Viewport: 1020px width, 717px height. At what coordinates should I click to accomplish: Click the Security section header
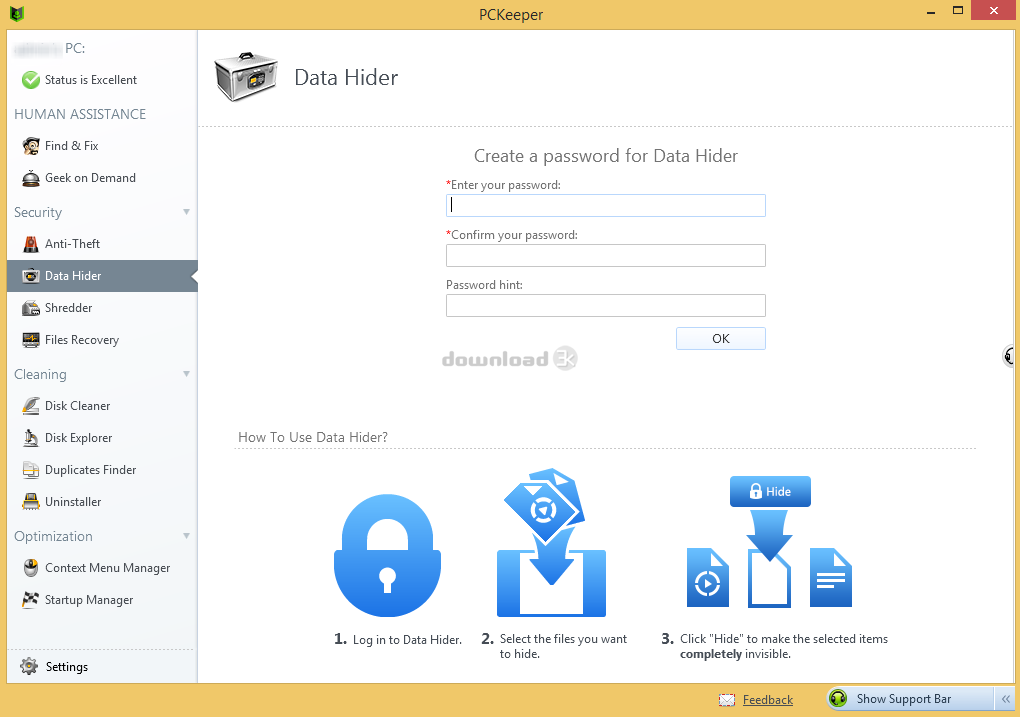pos(38,213)
